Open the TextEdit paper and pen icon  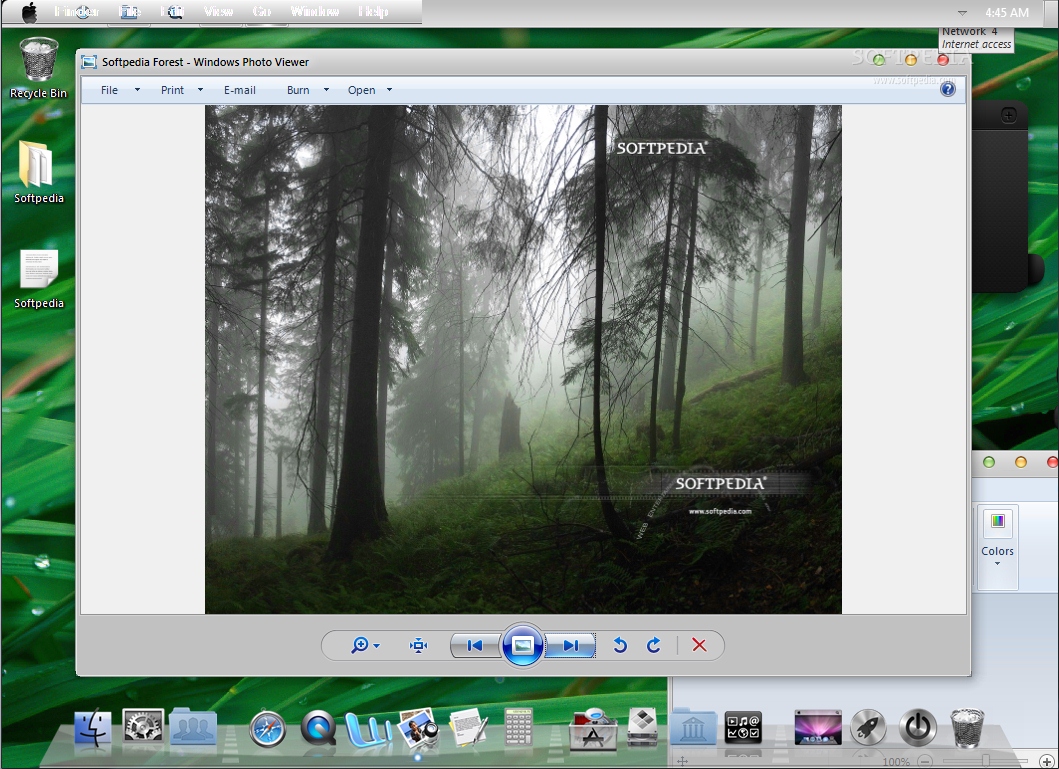[469, 727]
